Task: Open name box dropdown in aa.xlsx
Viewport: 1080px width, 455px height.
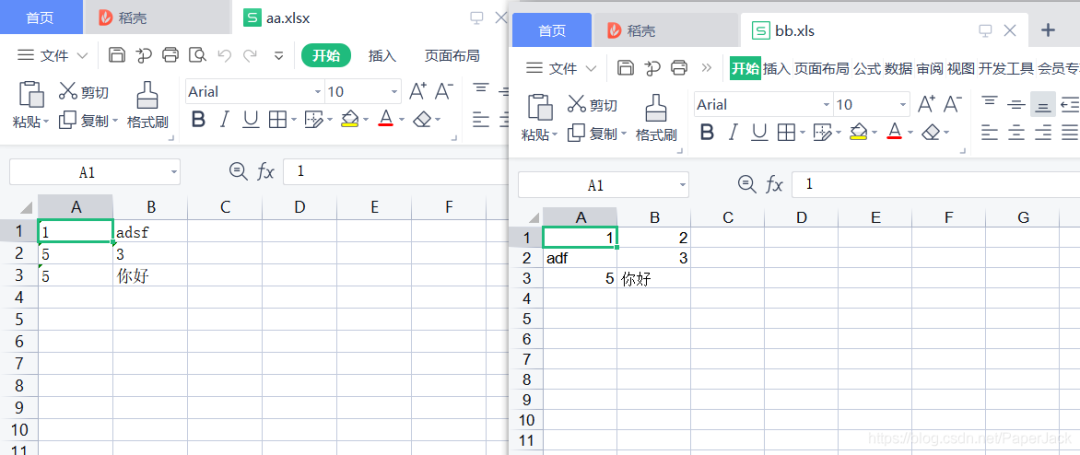Action: click(x=174, y=172)
